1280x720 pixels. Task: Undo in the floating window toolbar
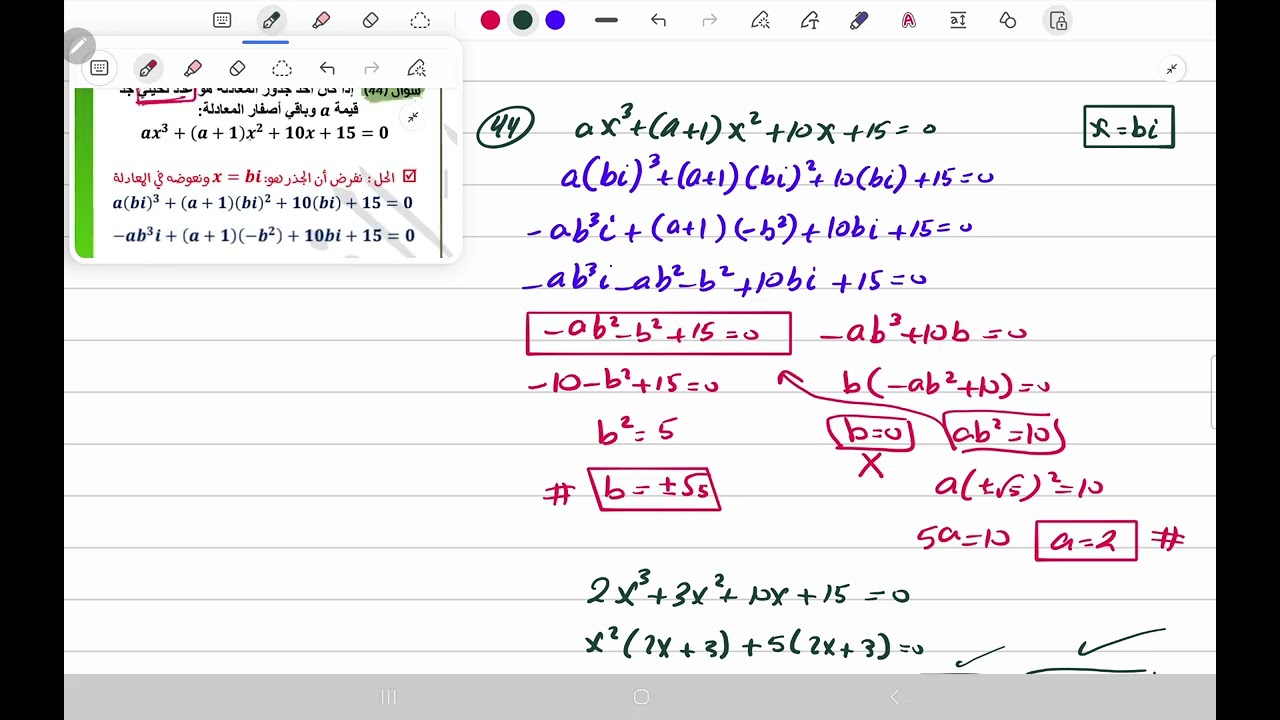click(x=327, y=68)
